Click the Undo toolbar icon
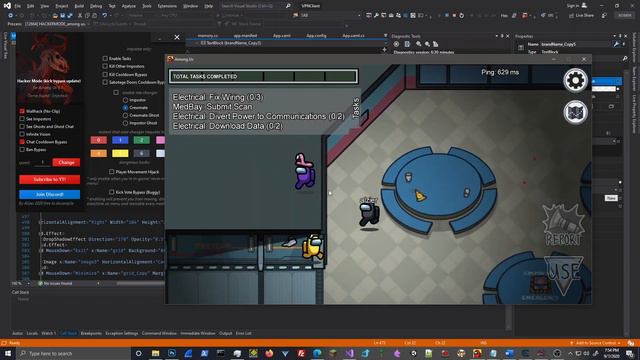This screenshot has width=640, height=360. 104,15
